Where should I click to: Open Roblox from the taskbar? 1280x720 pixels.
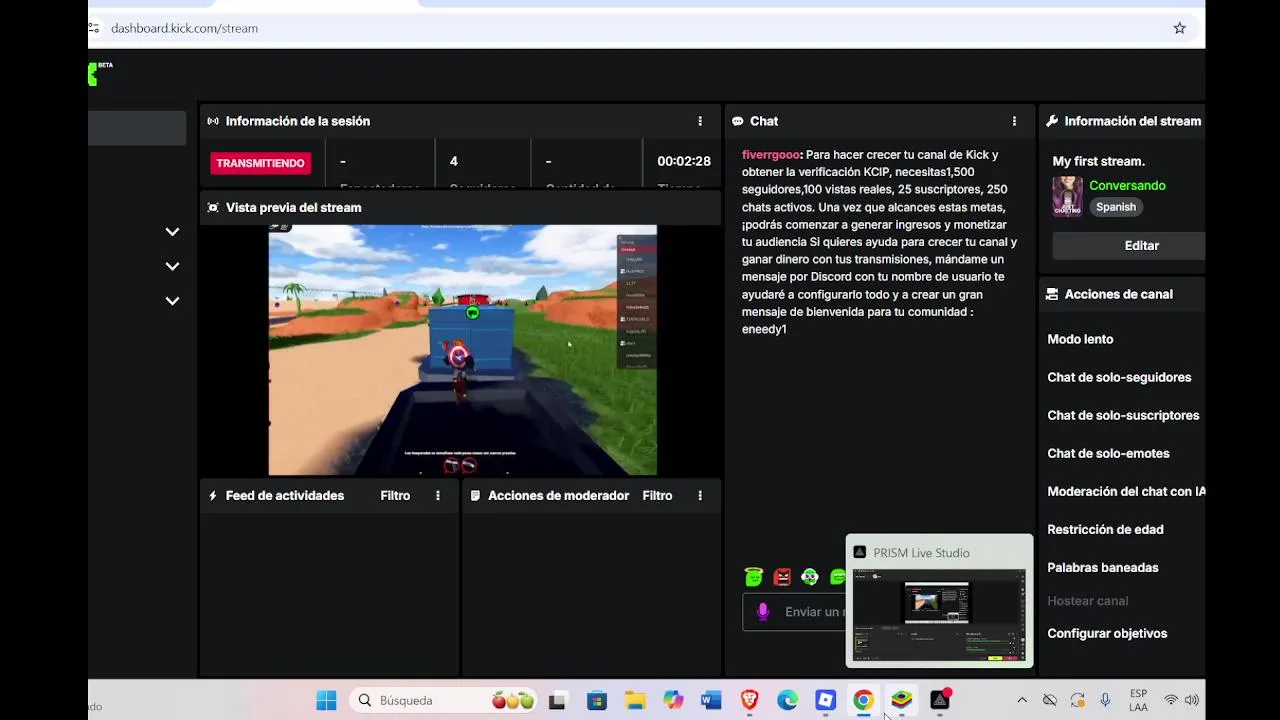pos(825,700)
